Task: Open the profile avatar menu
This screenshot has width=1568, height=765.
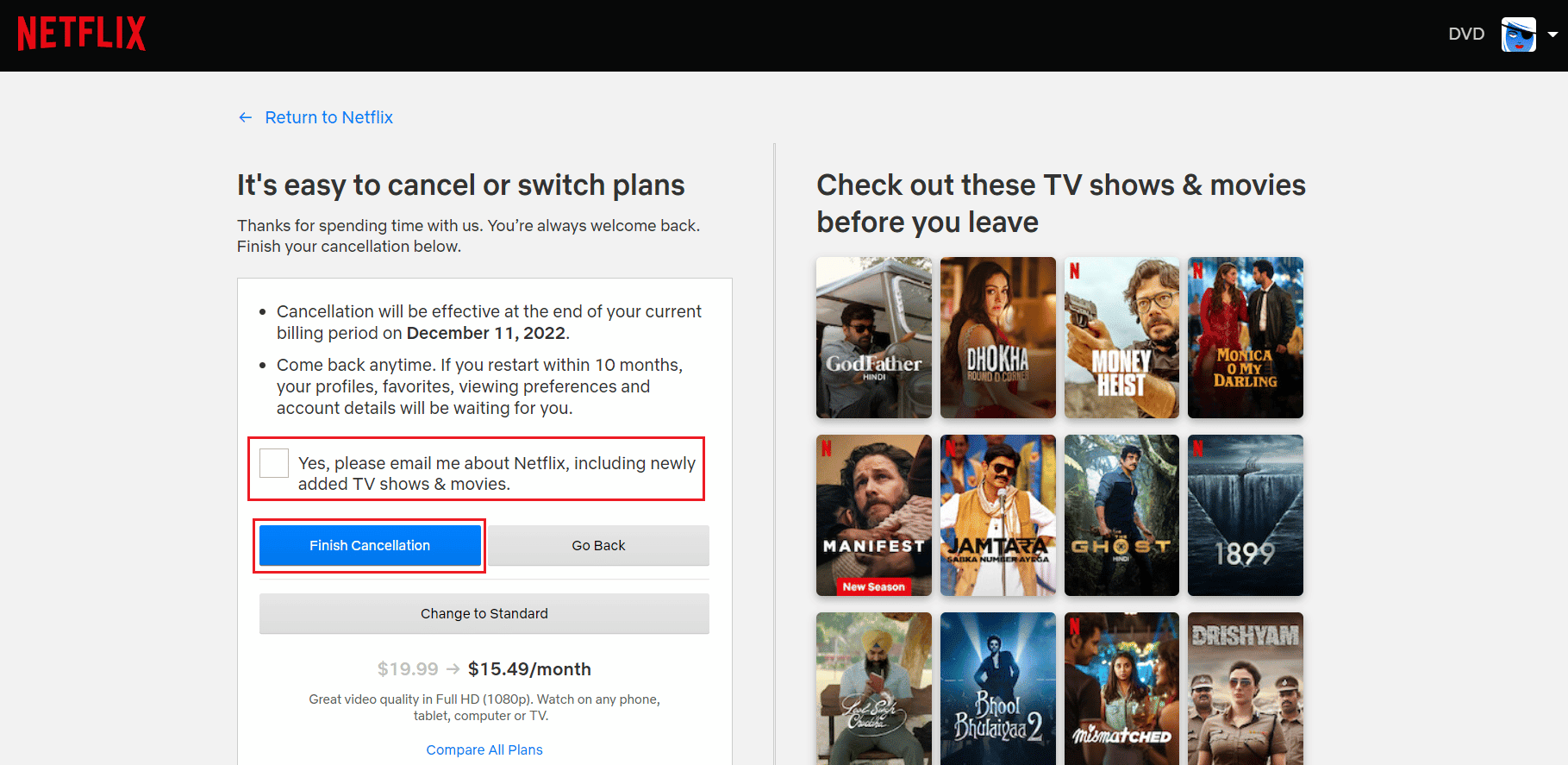Action: (1518, 34)
